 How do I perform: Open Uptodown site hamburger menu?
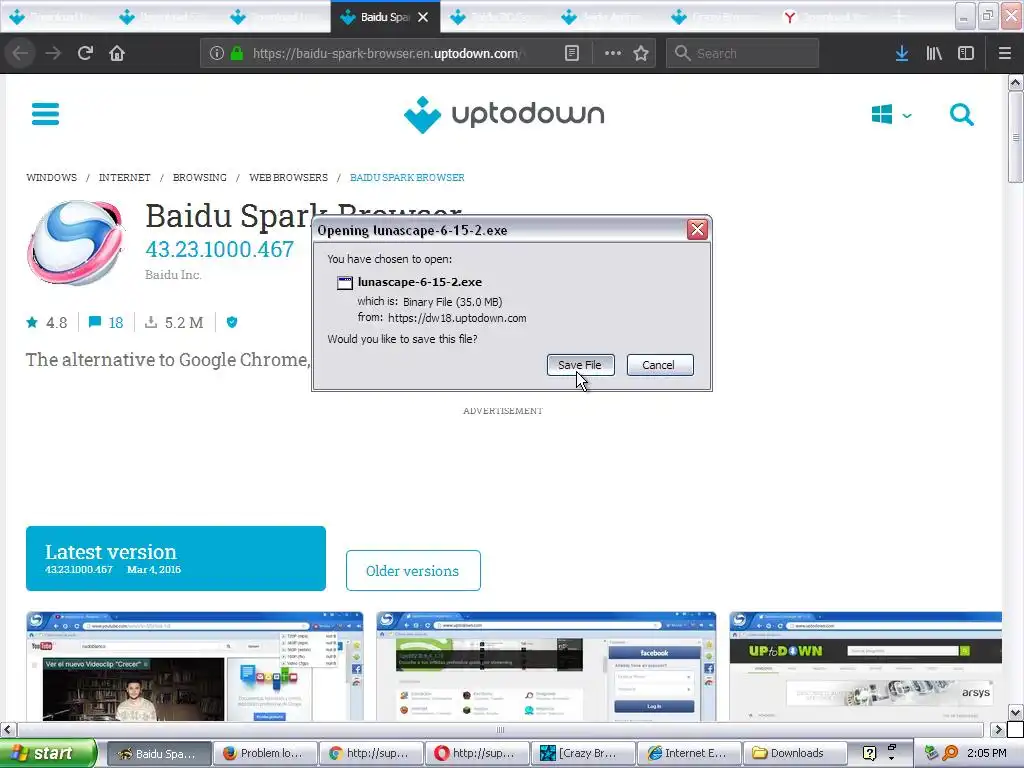coord(46,114)
